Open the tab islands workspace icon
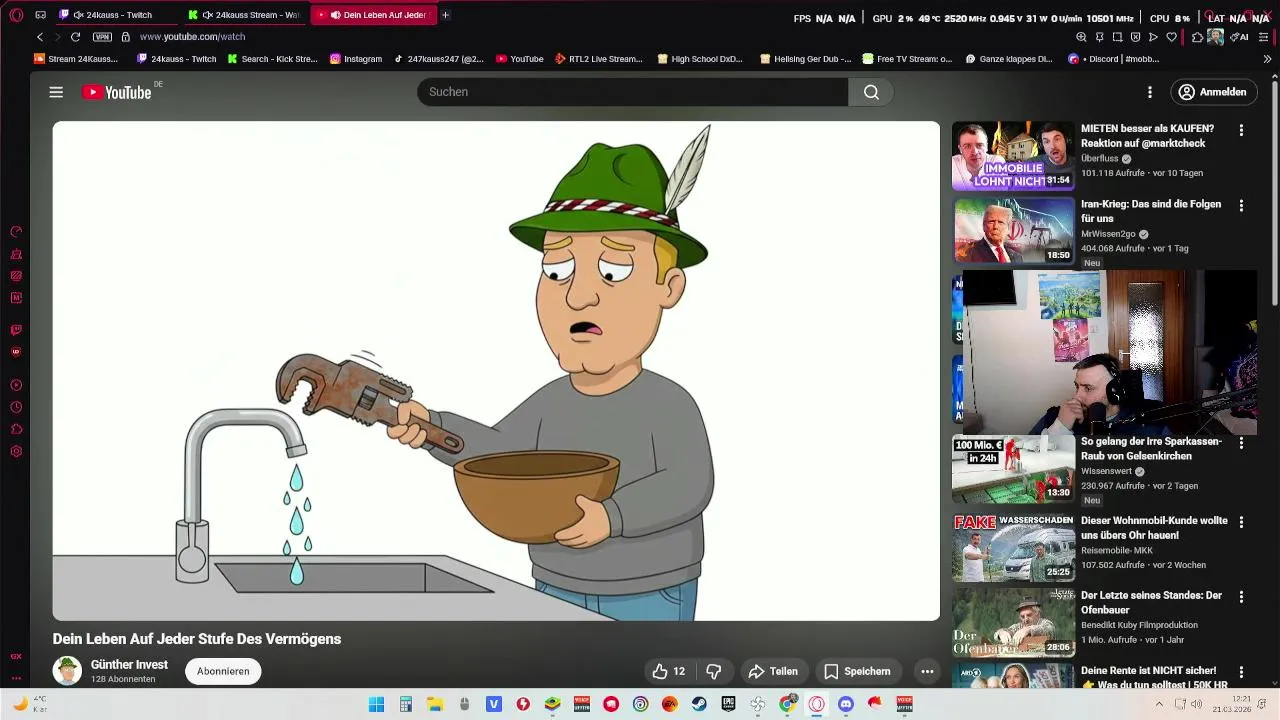This screenshot has height=720, width=1280. 40,15
